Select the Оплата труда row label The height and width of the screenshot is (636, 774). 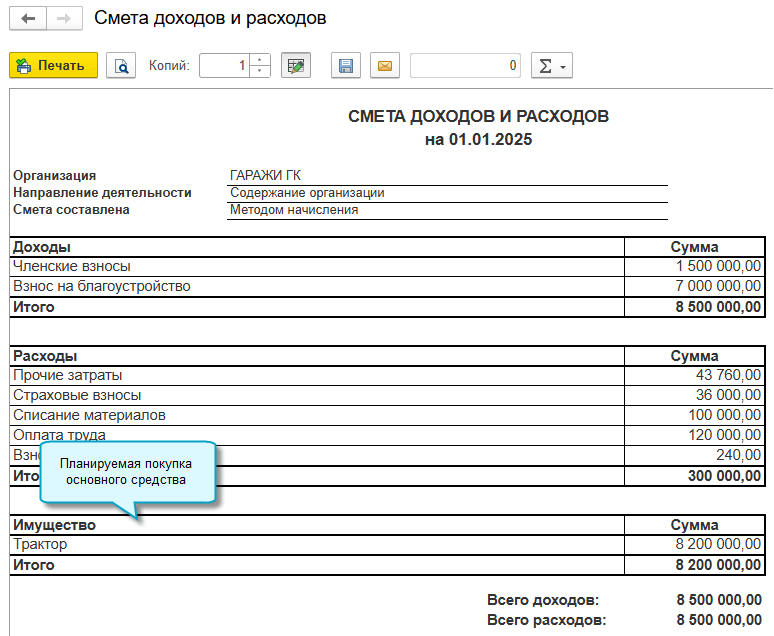(x=59, y=435)
